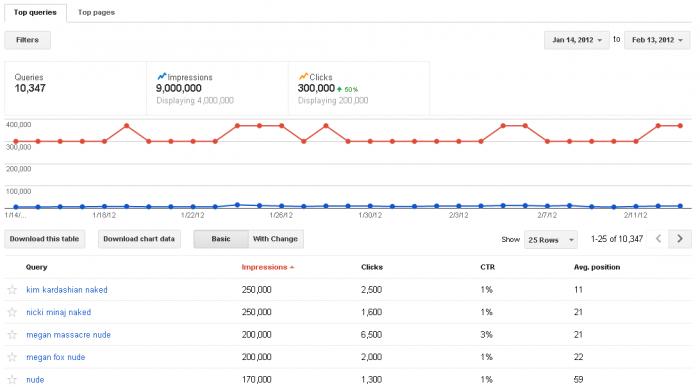The image size is (700, 387).
Task: Click Displaying 4,000,000 text
Action: coord(195,100)
